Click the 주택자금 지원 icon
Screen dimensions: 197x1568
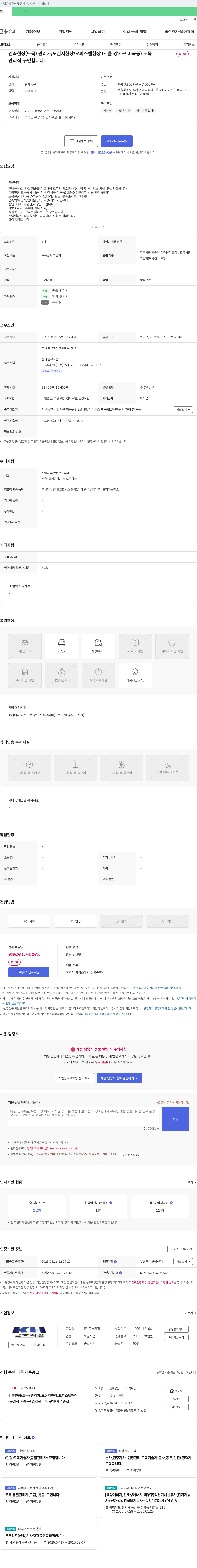click(x=25, y=676)
